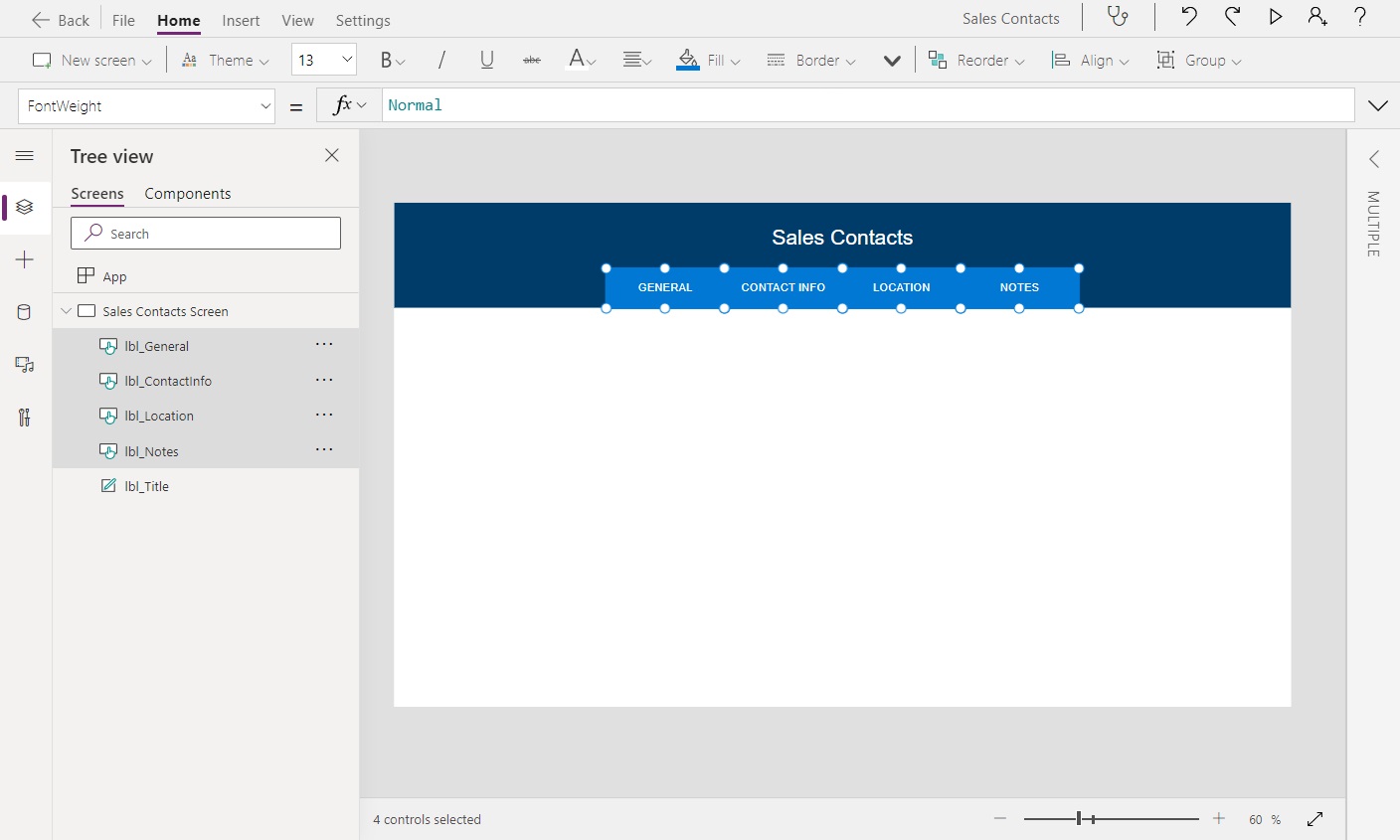The height and width of the screenshot is (840, 1400).
Task: Run the App checker stethoscope icon
Action: click(x=1118, y=17)
